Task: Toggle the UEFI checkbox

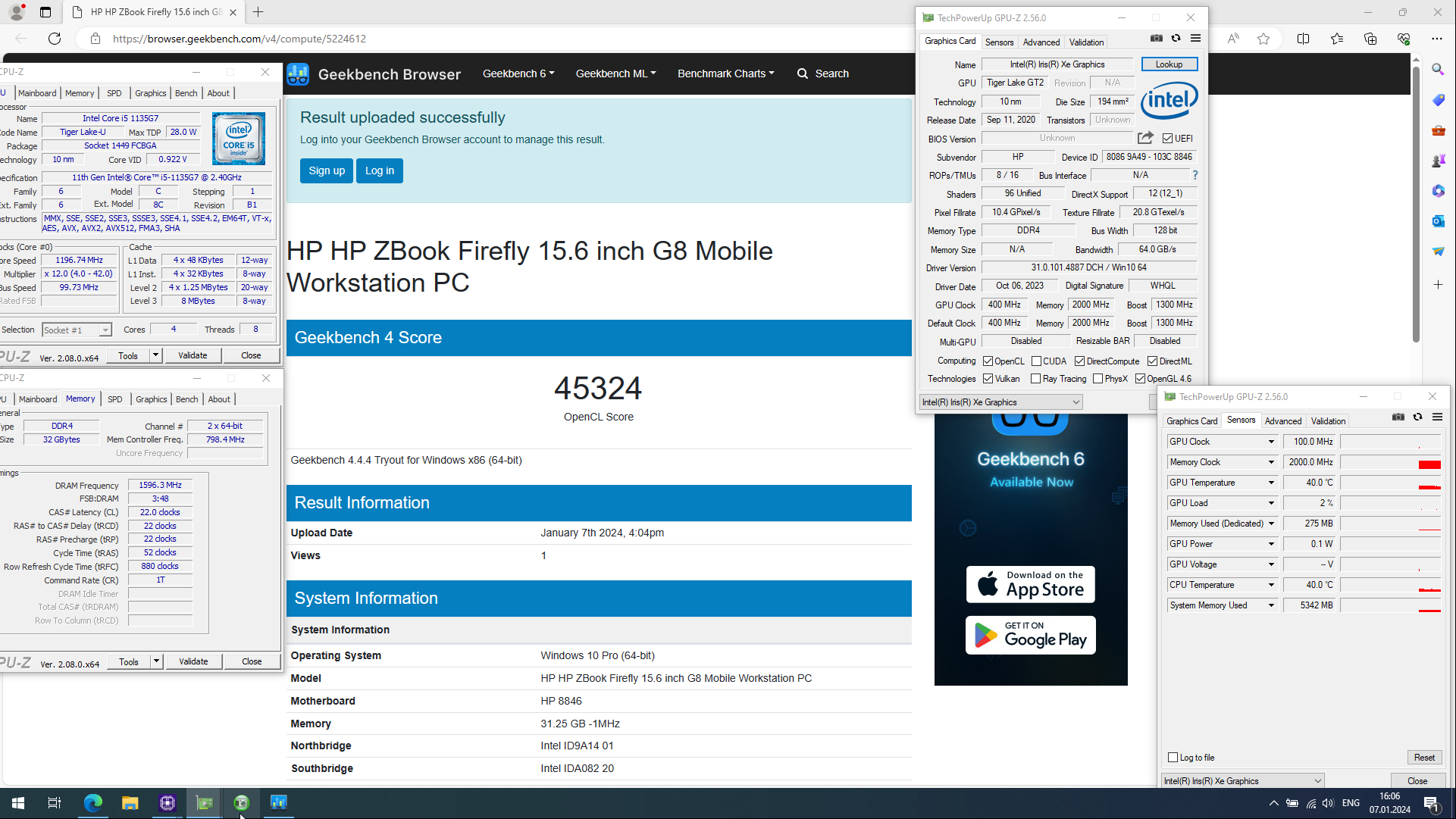Action: point(1167,138)
